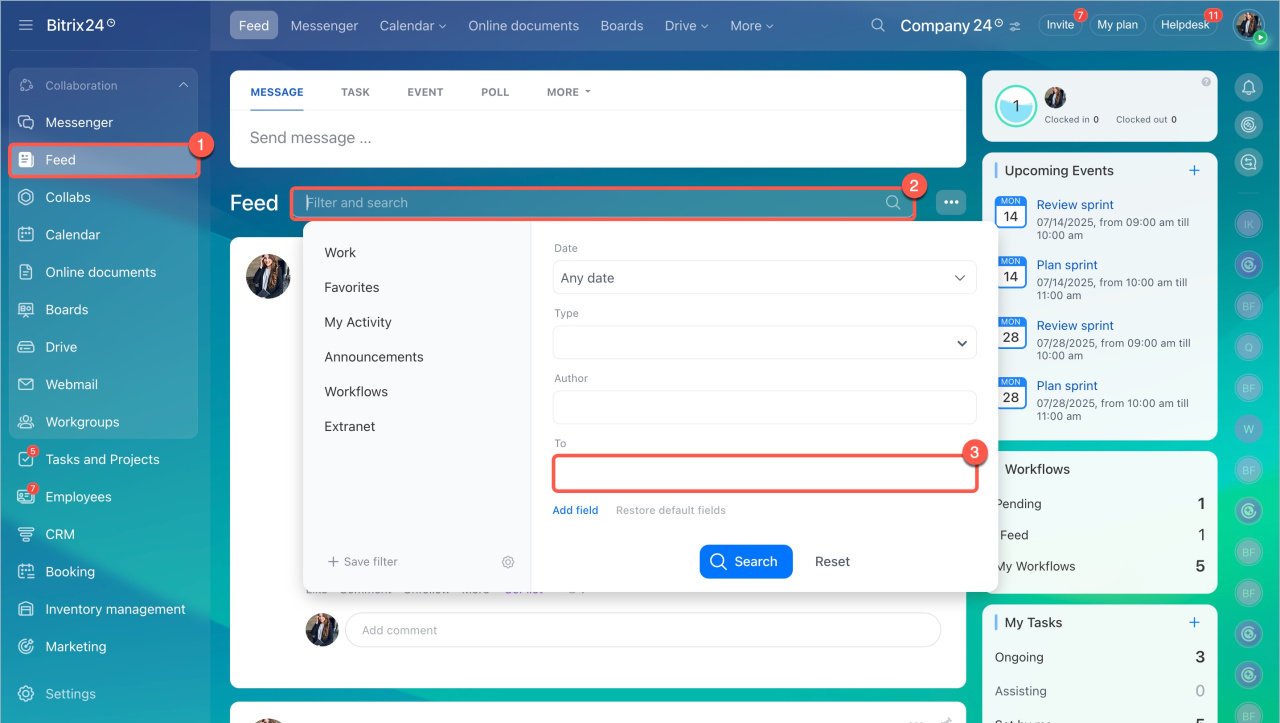Select the Favorites preset filter
The image size is (1280, 723).
tap(352, 287)
